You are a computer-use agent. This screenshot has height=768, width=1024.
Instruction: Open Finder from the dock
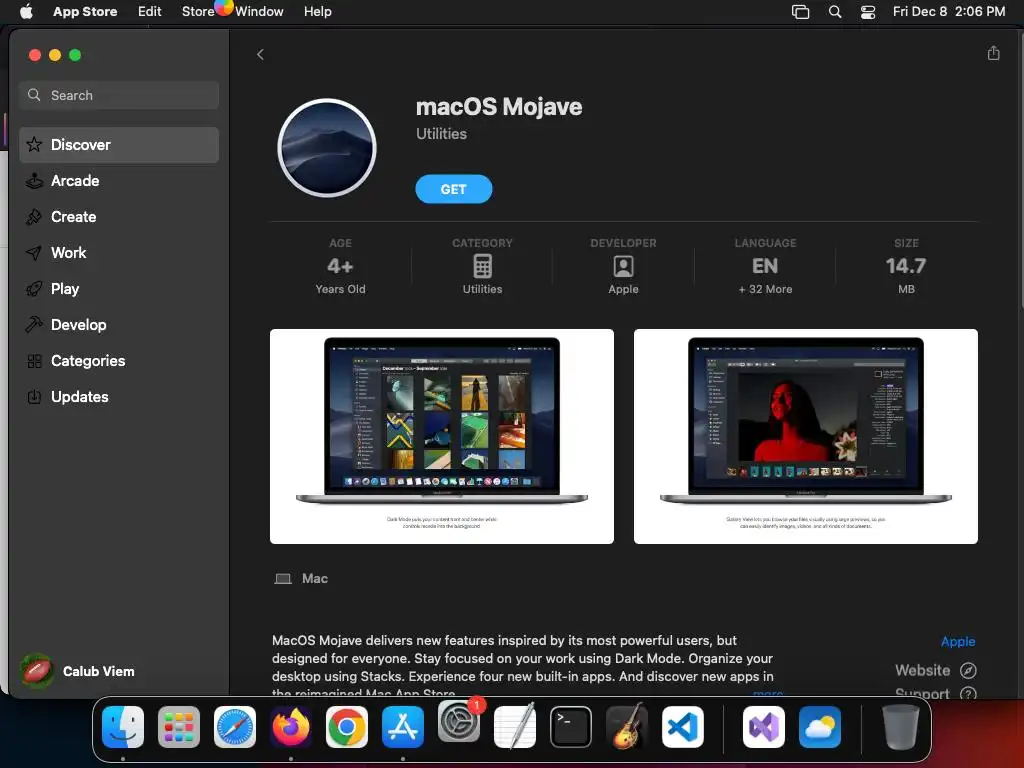(x=123, y=727)
